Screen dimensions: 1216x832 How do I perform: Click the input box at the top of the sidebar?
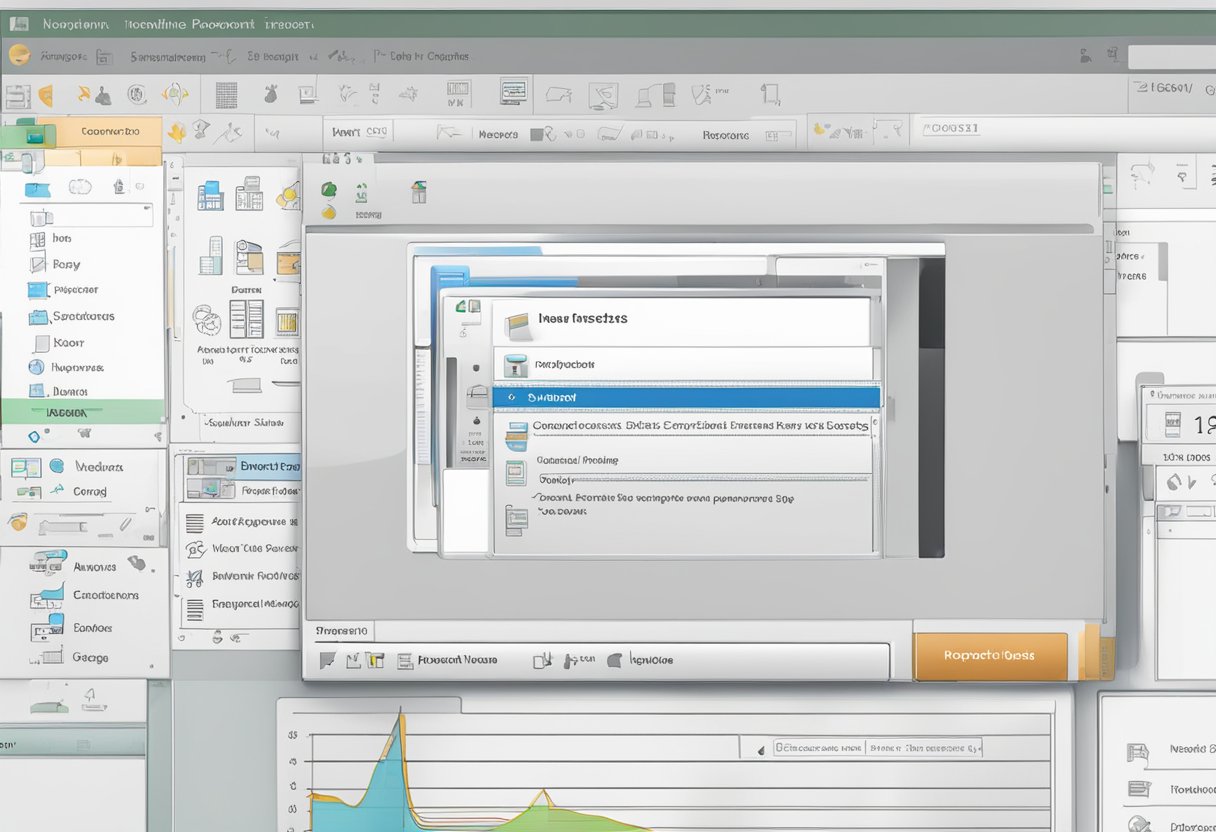88,215
